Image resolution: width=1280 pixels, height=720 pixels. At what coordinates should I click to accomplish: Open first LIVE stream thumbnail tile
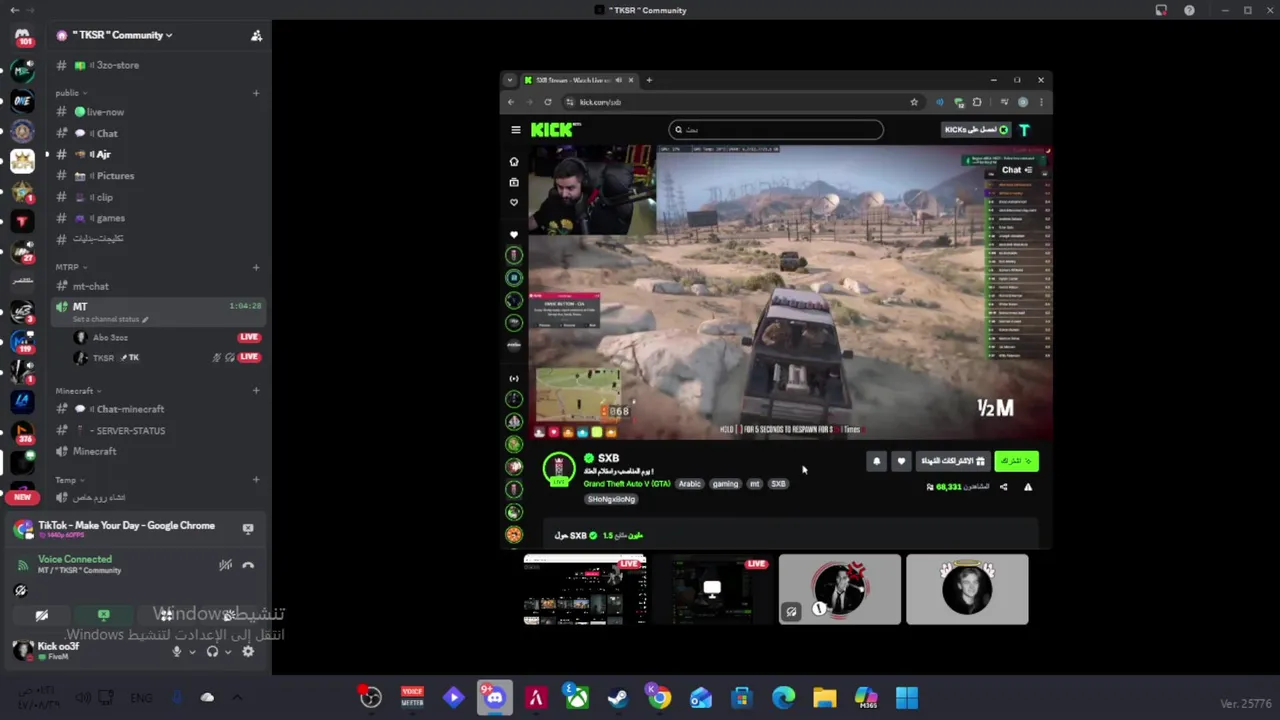point(585,590)
